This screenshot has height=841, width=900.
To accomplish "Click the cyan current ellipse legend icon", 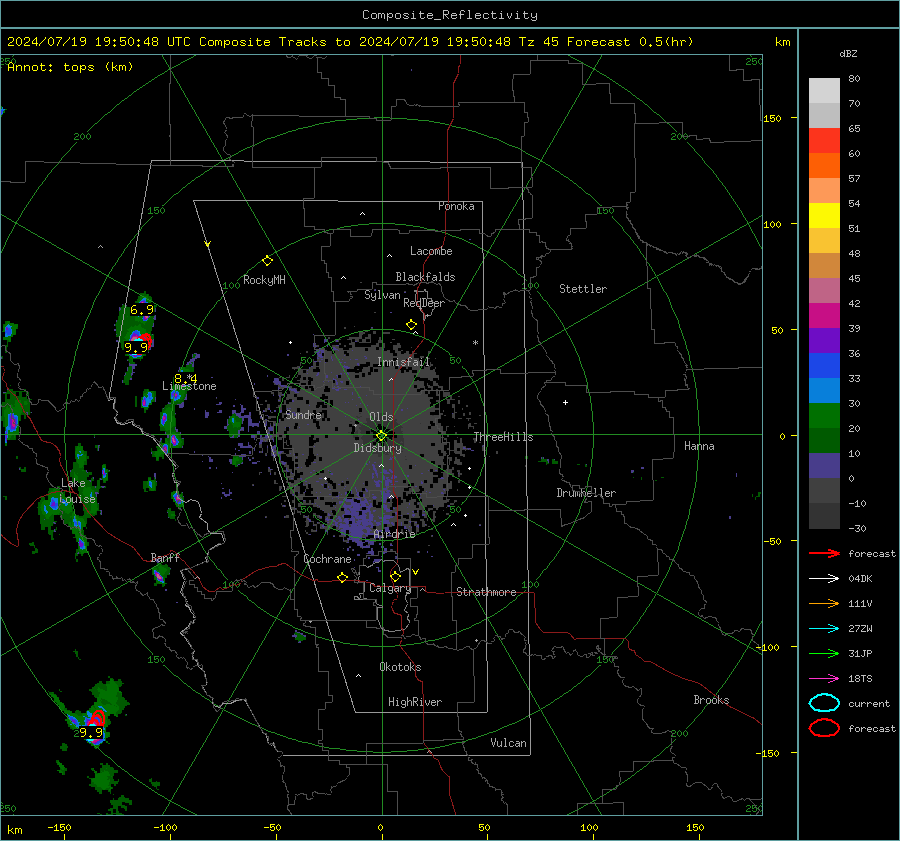I will [x=824, y=703].
